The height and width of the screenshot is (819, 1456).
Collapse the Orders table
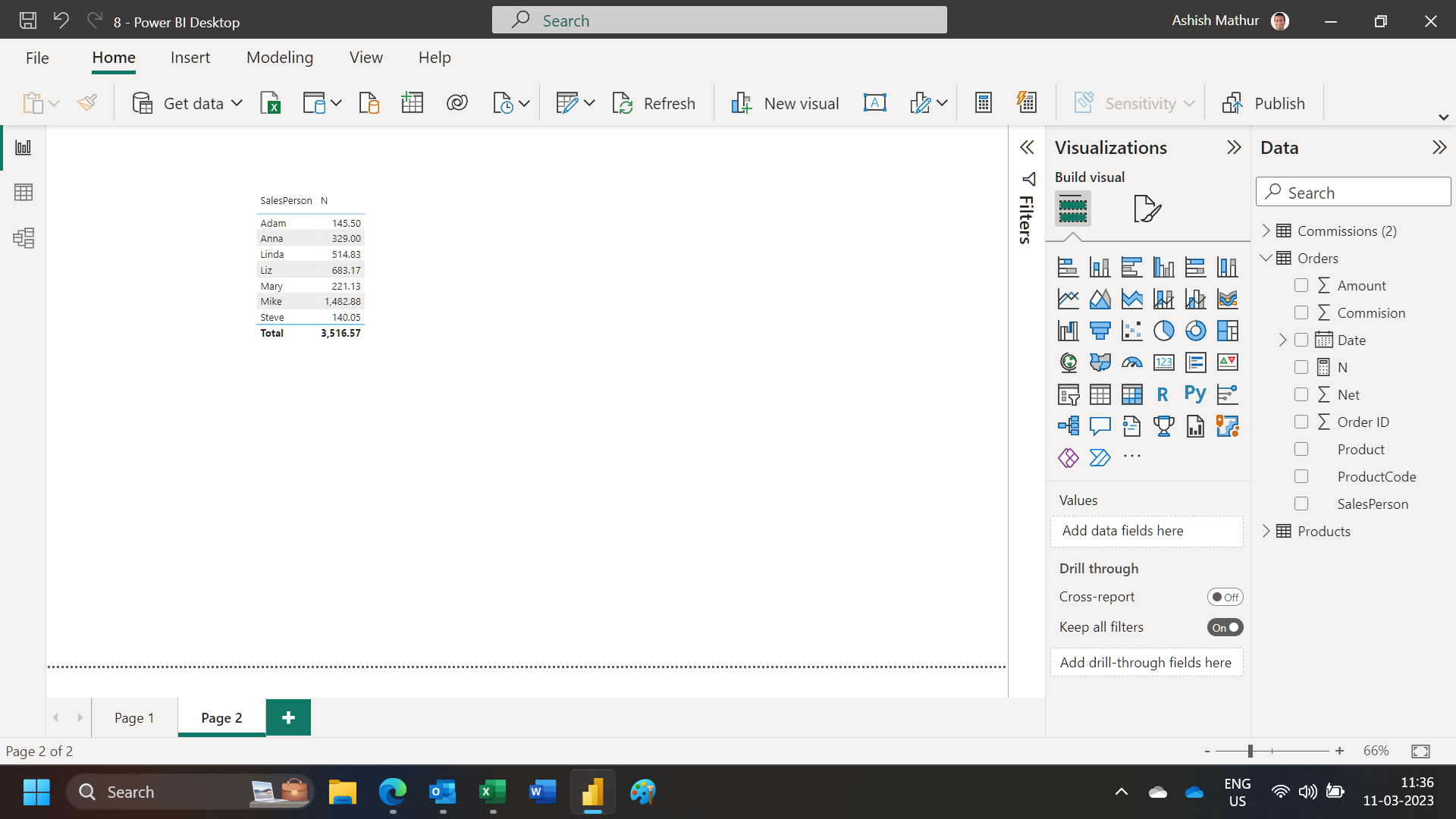pyautogui.click(x=1266, y=258)
